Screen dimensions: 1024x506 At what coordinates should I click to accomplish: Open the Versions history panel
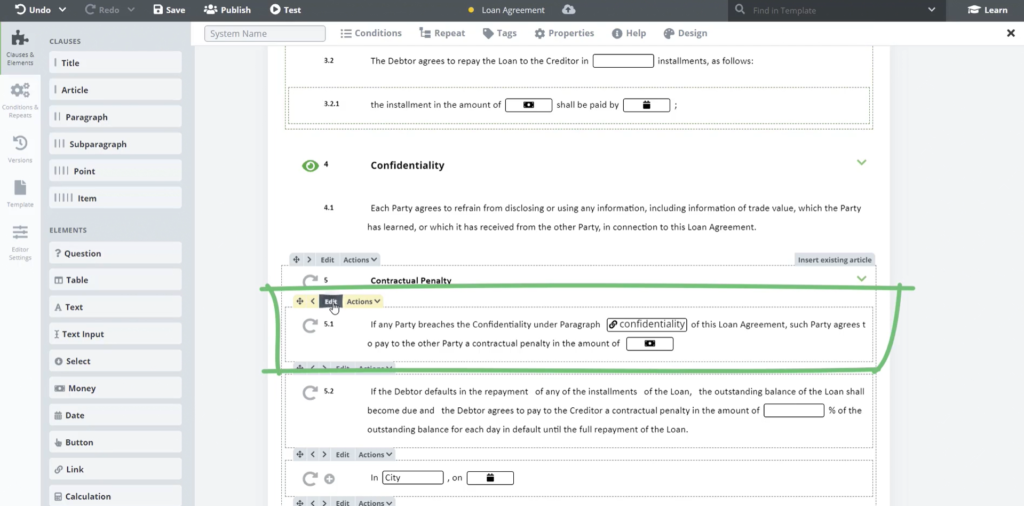pyautogui.click(x=20, y=148)
